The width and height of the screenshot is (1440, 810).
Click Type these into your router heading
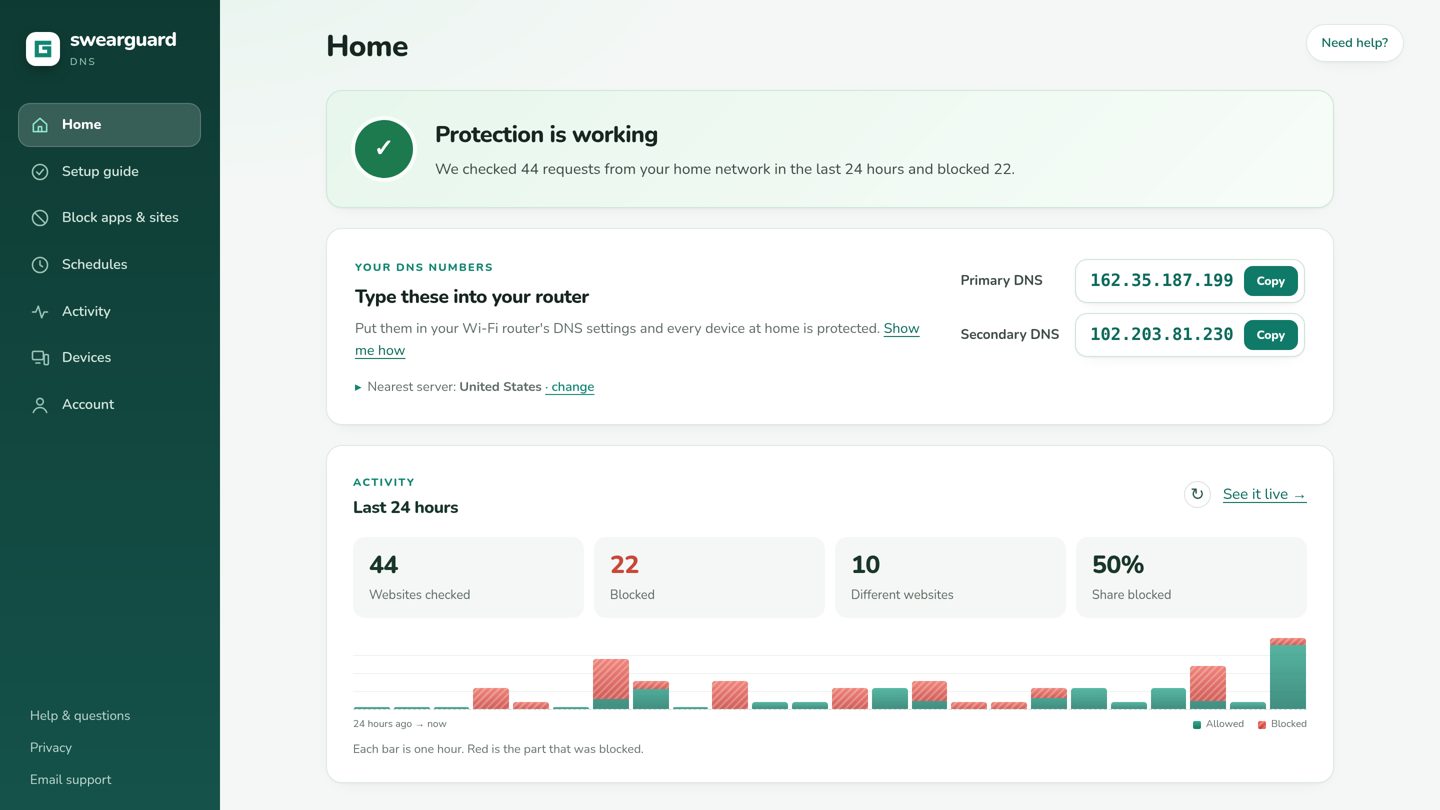(472, 297)
